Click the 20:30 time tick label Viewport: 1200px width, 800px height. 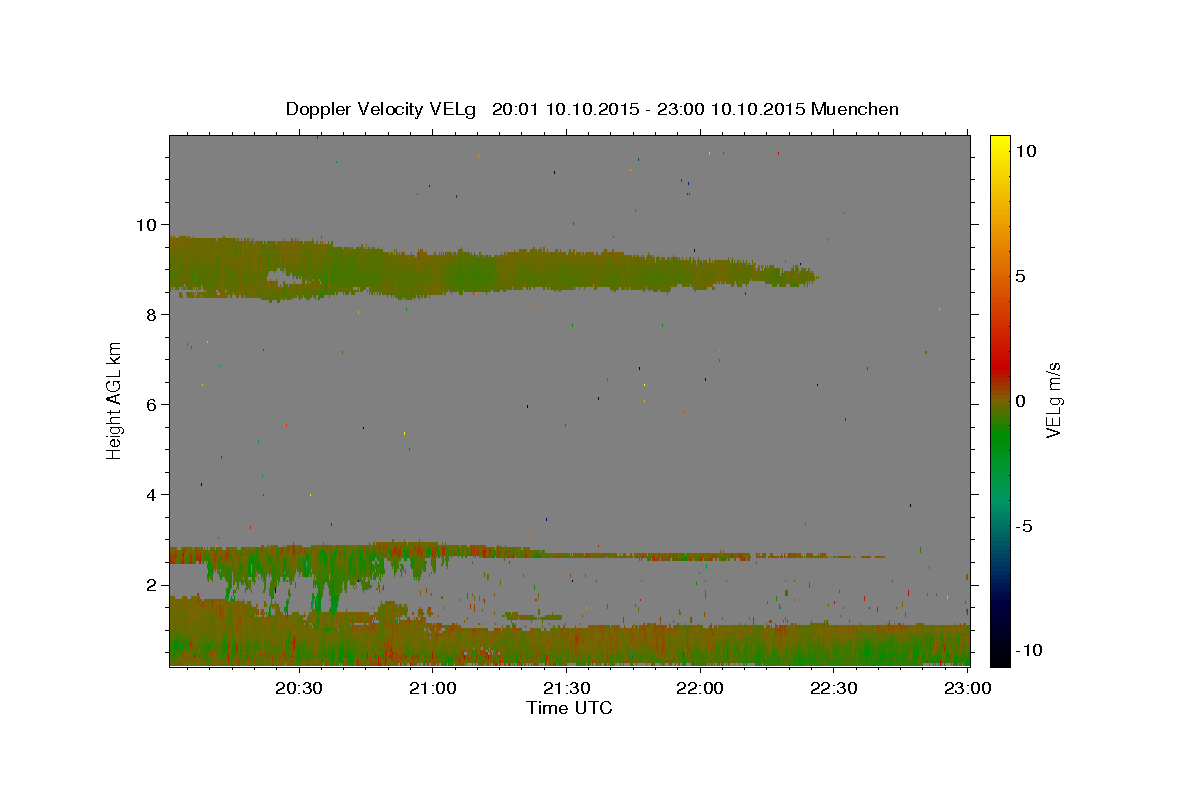pos(299,688)
